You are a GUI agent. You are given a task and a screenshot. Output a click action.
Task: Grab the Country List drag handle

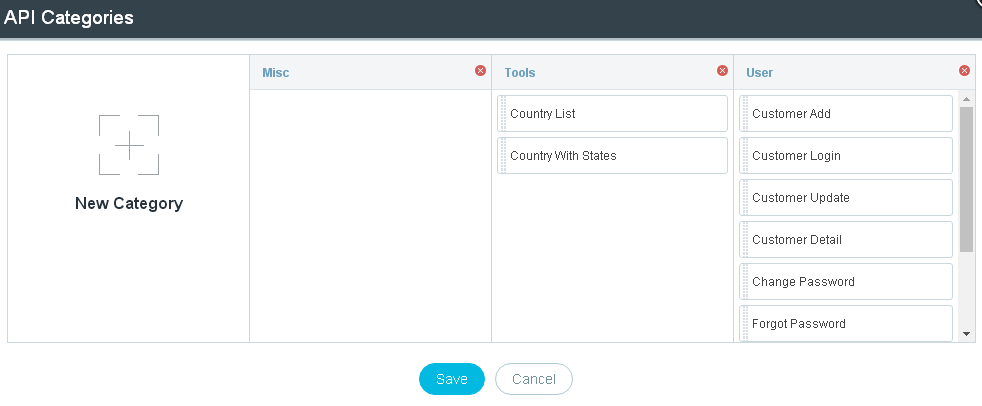tap(504, 113)
